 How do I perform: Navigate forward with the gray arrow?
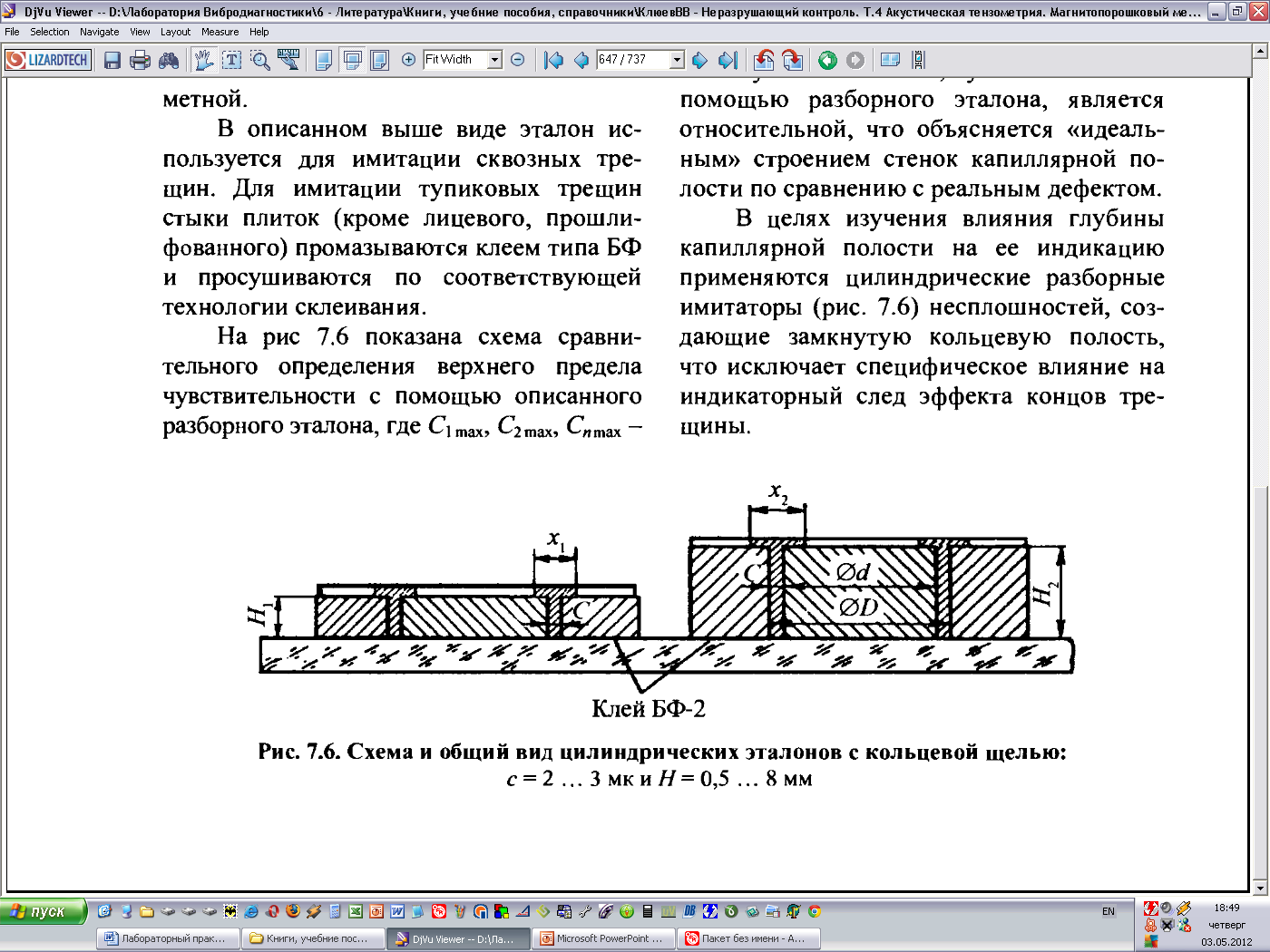pos(855,60)
